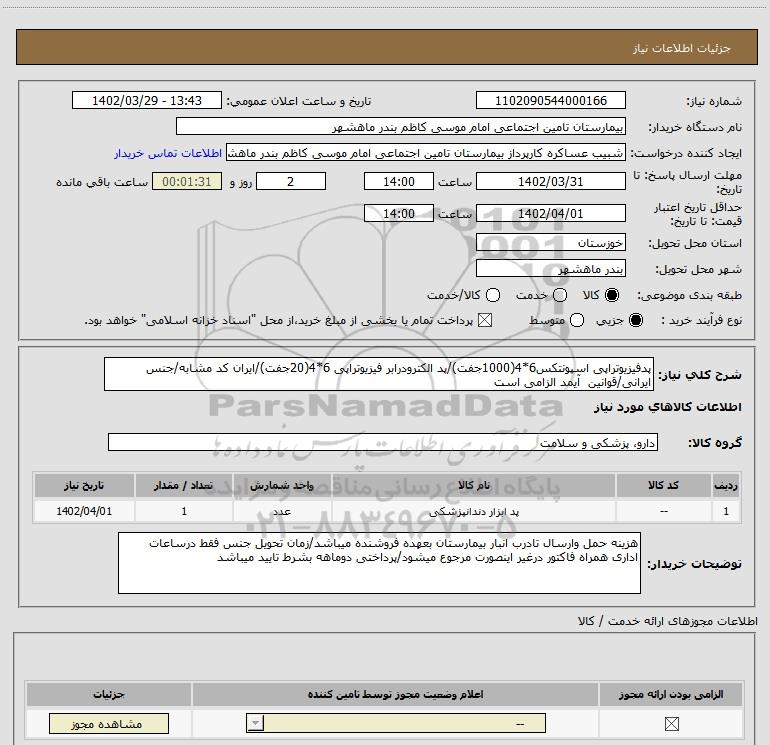
Task: Click the goods group field 'دارو، پزشکی و سلامت'
Action: click(384, 442)
